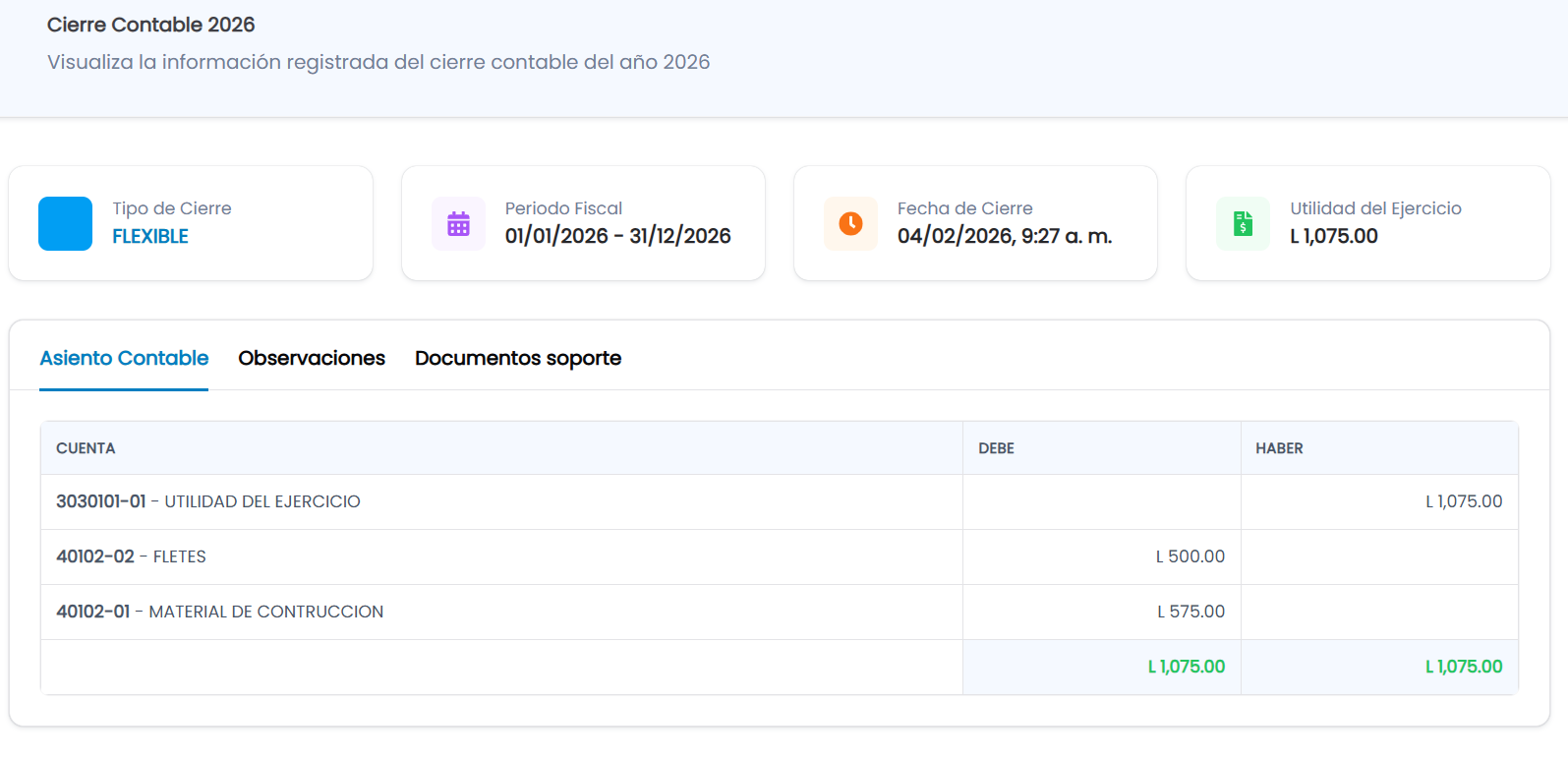Select the 01/01/2026 - 31/12/2026 fiscal period text

click(x=618, y=236)
